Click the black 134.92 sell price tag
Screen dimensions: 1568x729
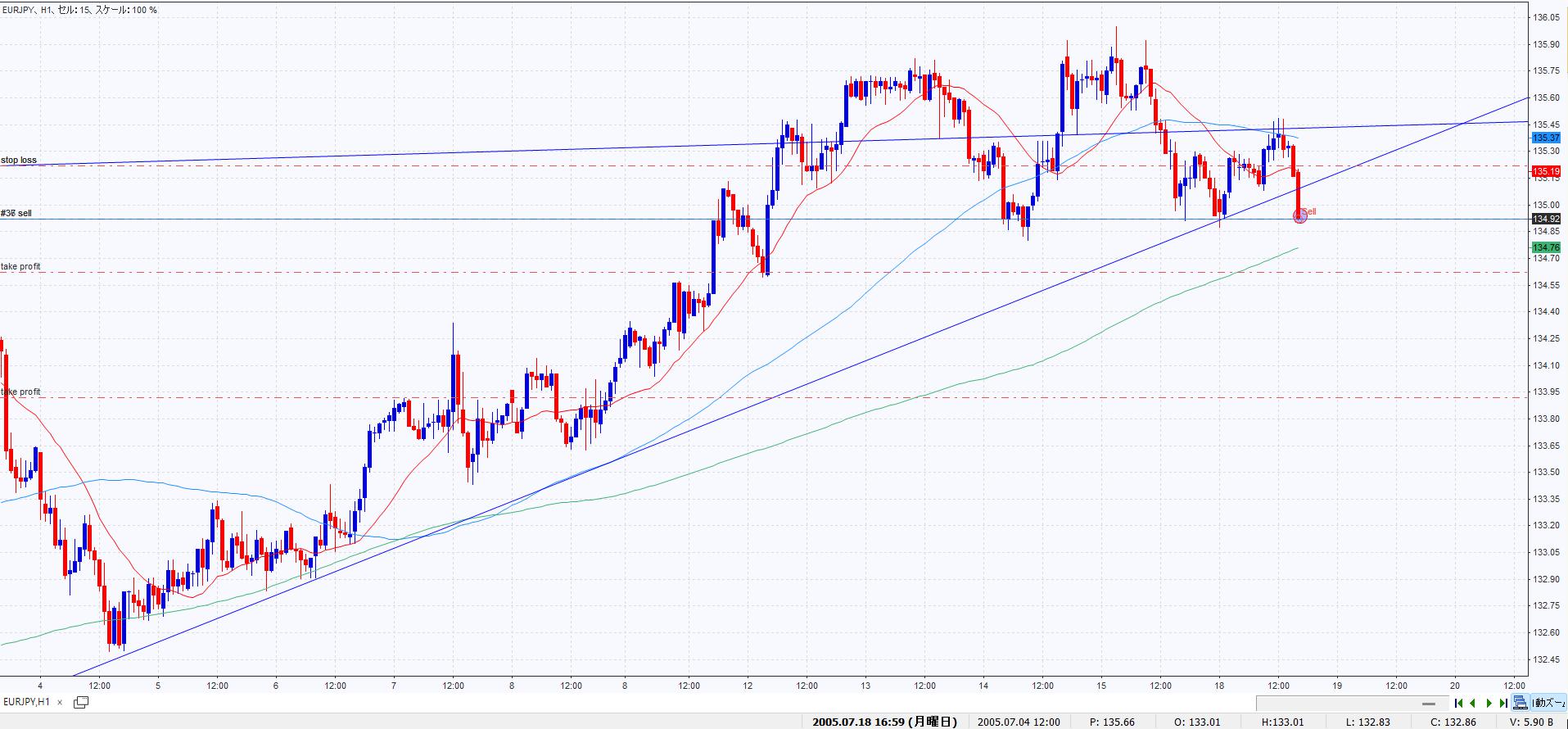click(1545, 219)
